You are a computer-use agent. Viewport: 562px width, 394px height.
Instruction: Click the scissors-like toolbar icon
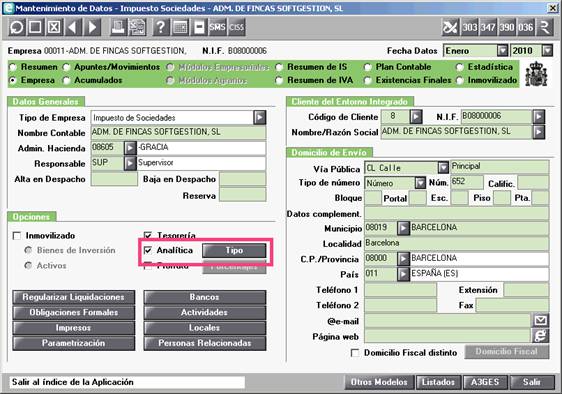tap(450, 27)
